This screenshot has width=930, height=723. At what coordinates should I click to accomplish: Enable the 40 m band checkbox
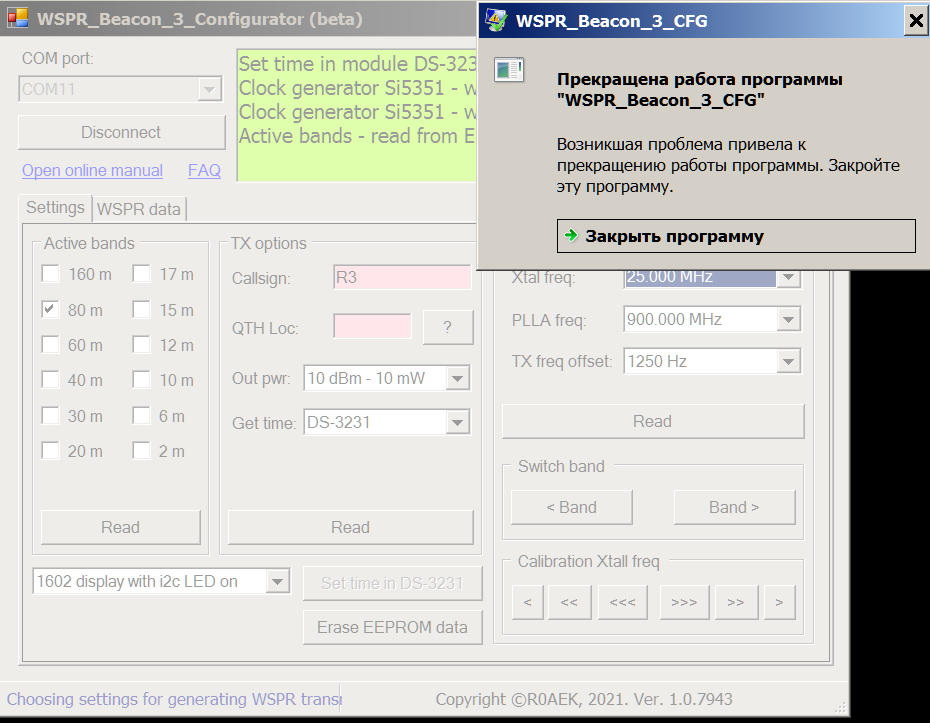(x=50, y=380)
